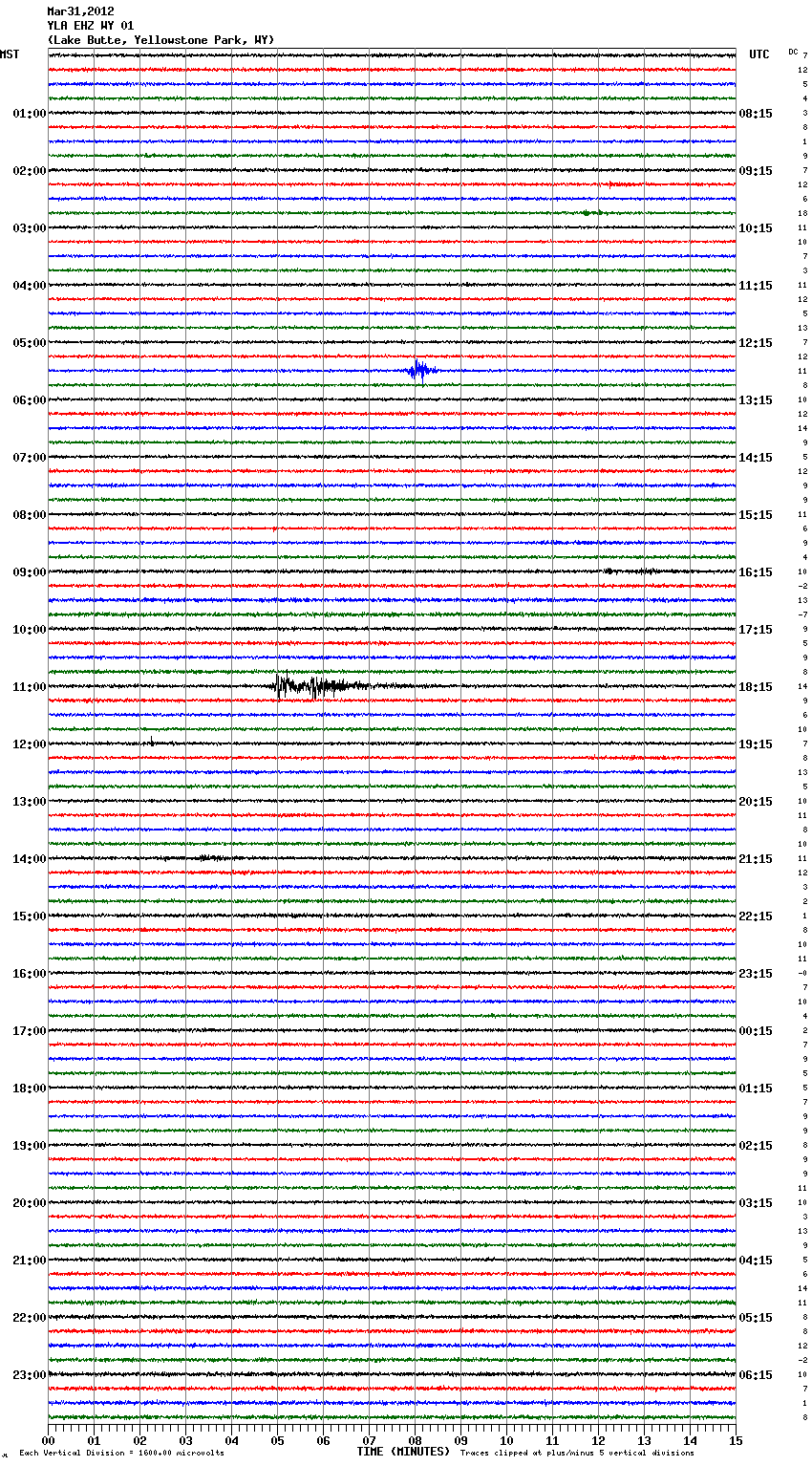Select the 18:00 MST time label
The width and height of the screenshot is (812, 1466).
pyautogui.click(x=30, y=1089)
